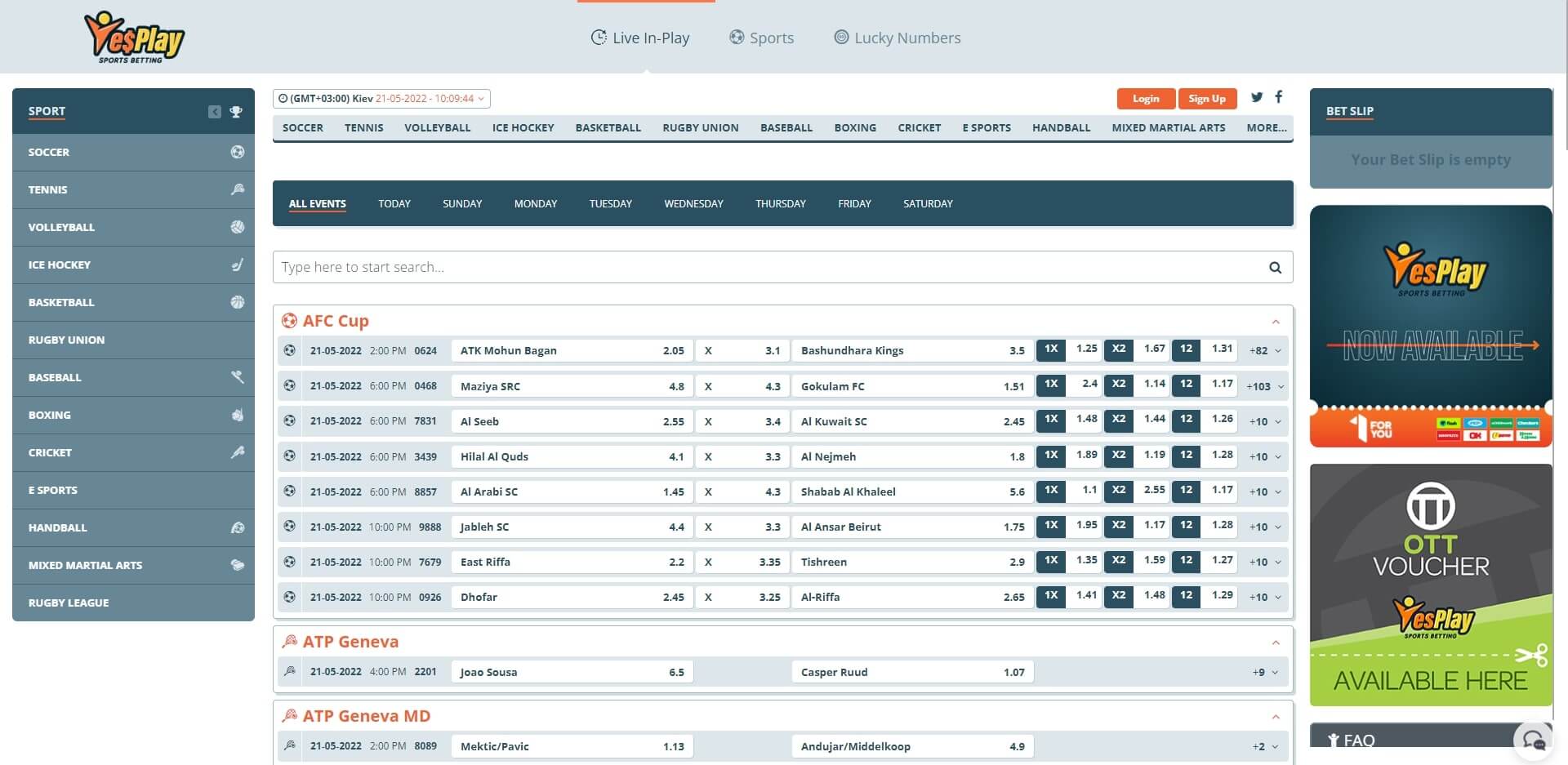Viewport: 1568px width, 765px height.
Task: Click the soccer ball icon beside ATK Mohun Bagan
Action: (x=289, y=350)
